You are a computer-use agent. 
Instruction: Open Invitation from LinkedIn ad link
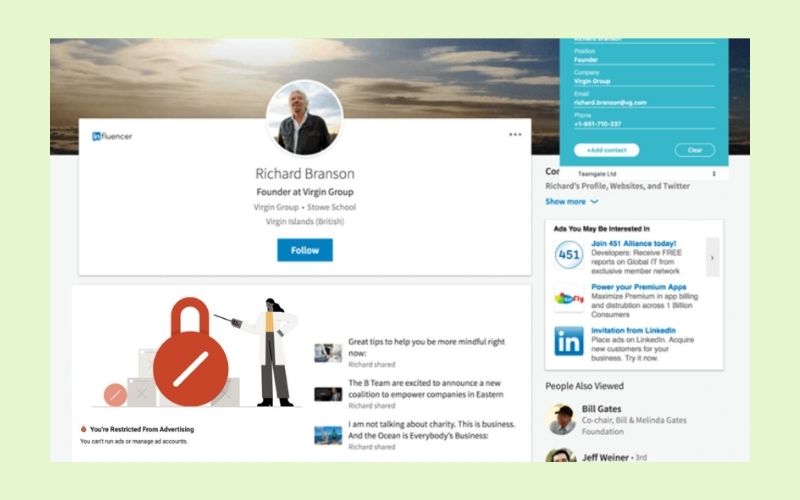(633, 330)
